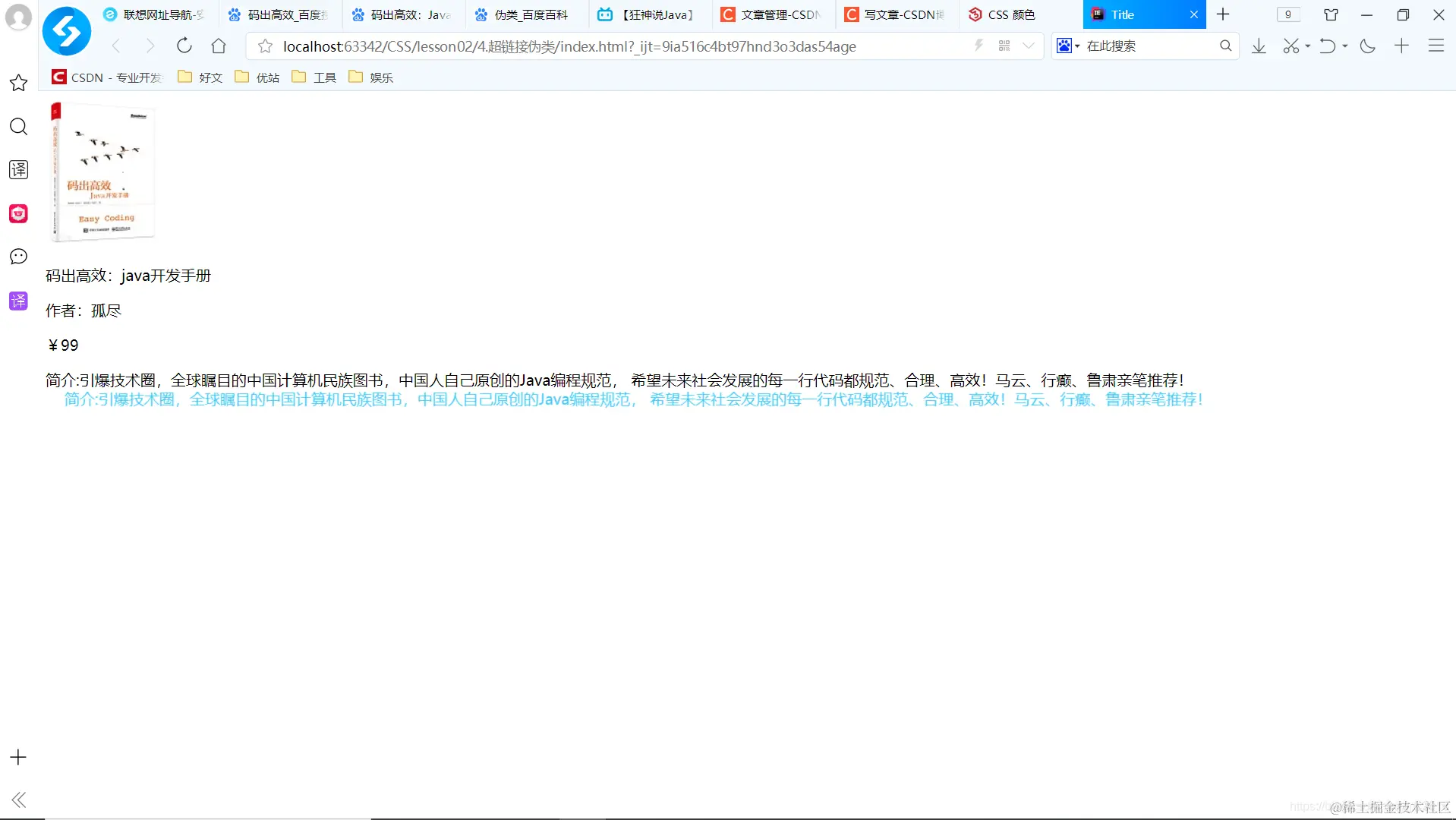Click the undo restore-tab icon
Viewport: 1456px width, 820px height.
(x=1327, y=46)
